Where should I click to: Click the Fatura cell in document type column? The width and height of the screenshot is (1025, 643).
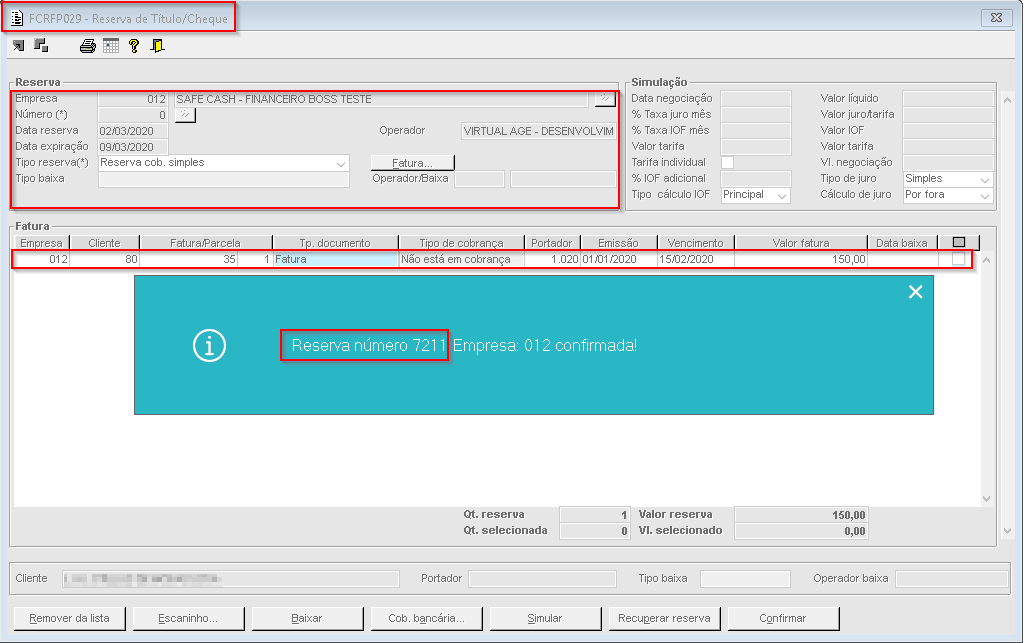[335, 259]
